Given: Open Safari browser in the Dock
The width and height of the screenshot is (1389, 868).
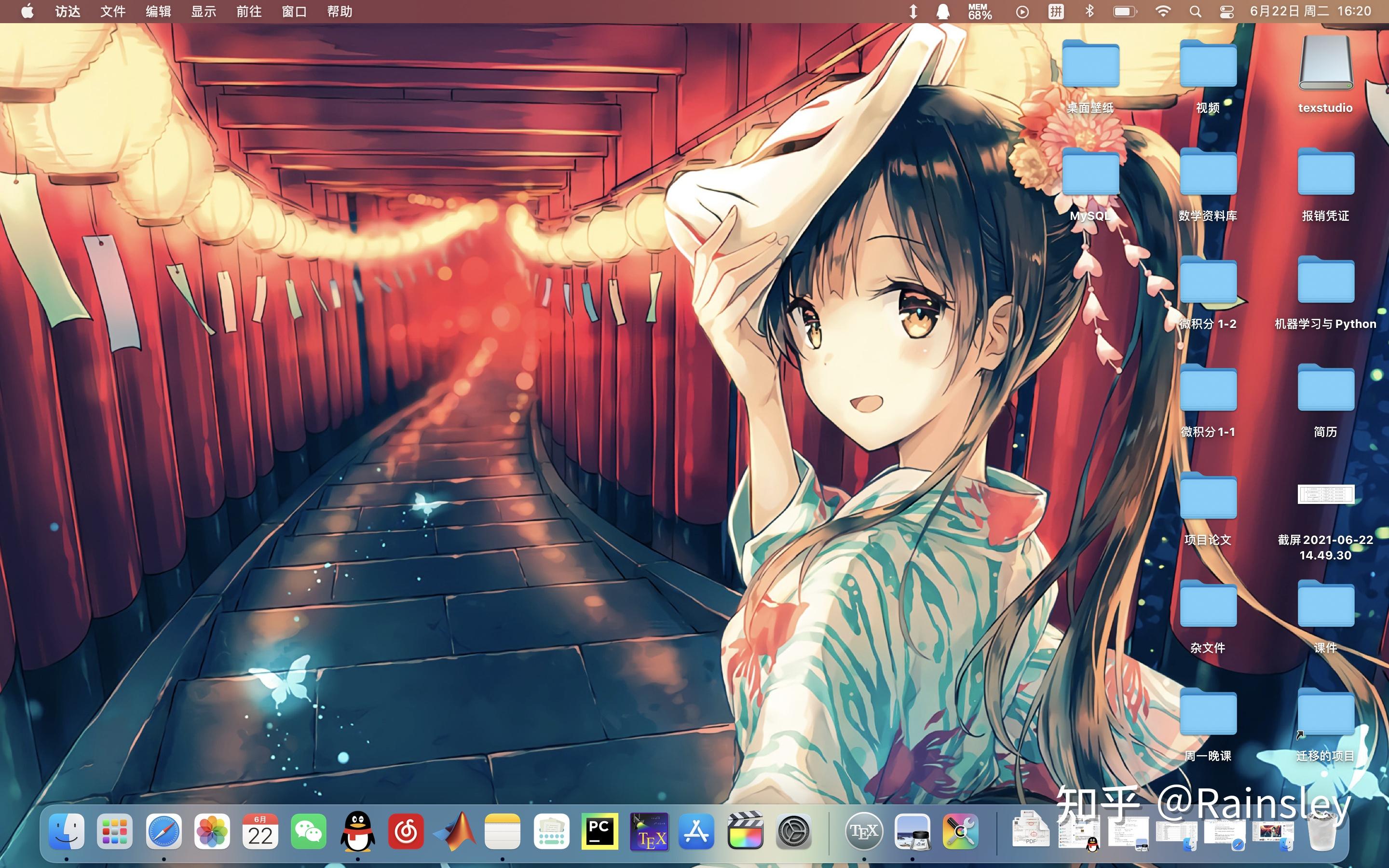Looking at the screenshot, I should point(163,831).
